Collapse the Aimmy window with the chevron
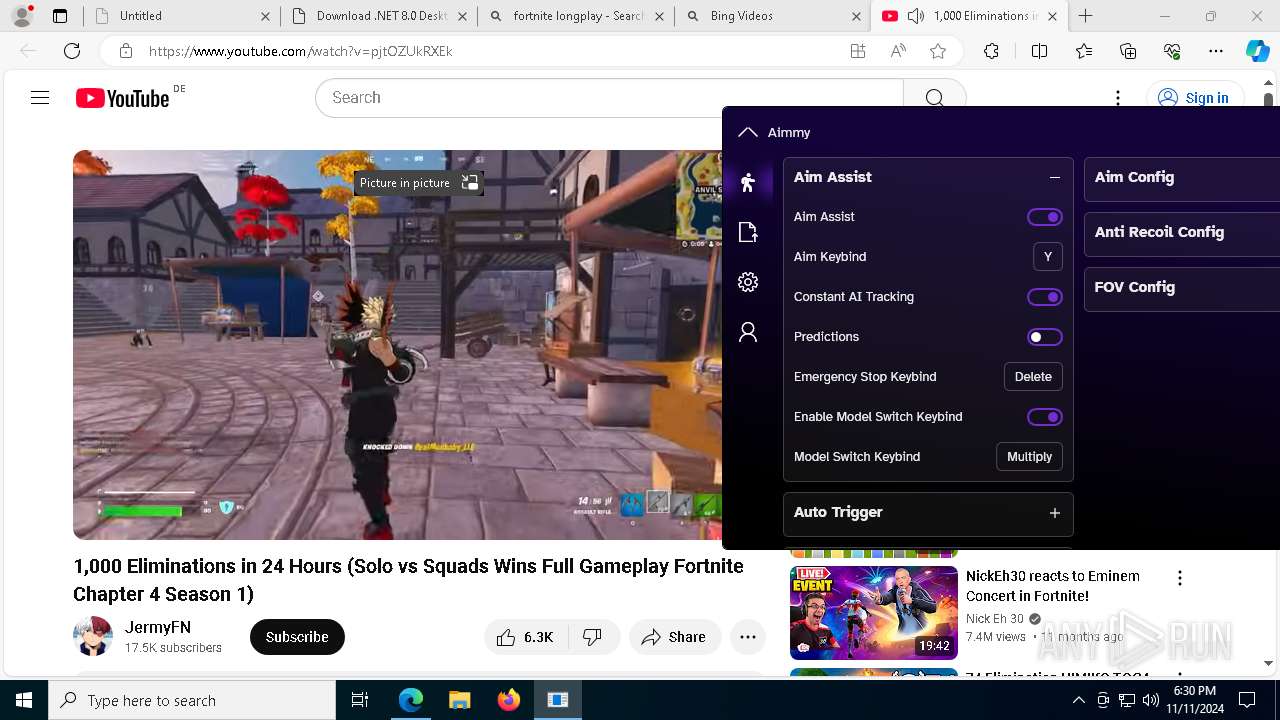 (747, 132)
